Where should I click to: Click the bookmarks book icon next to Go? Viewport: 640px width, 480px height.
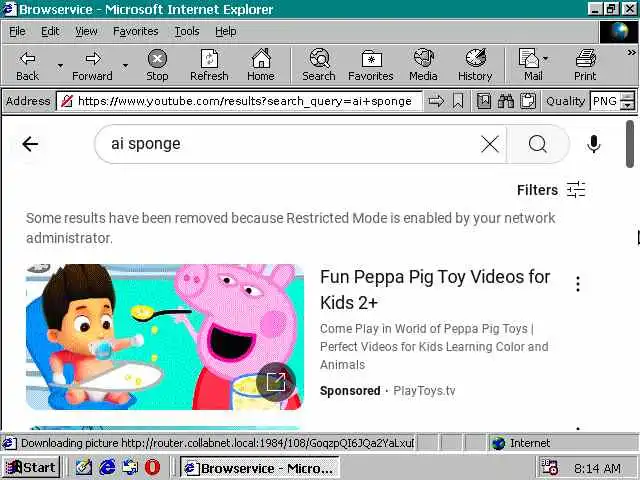coord(484,101)
